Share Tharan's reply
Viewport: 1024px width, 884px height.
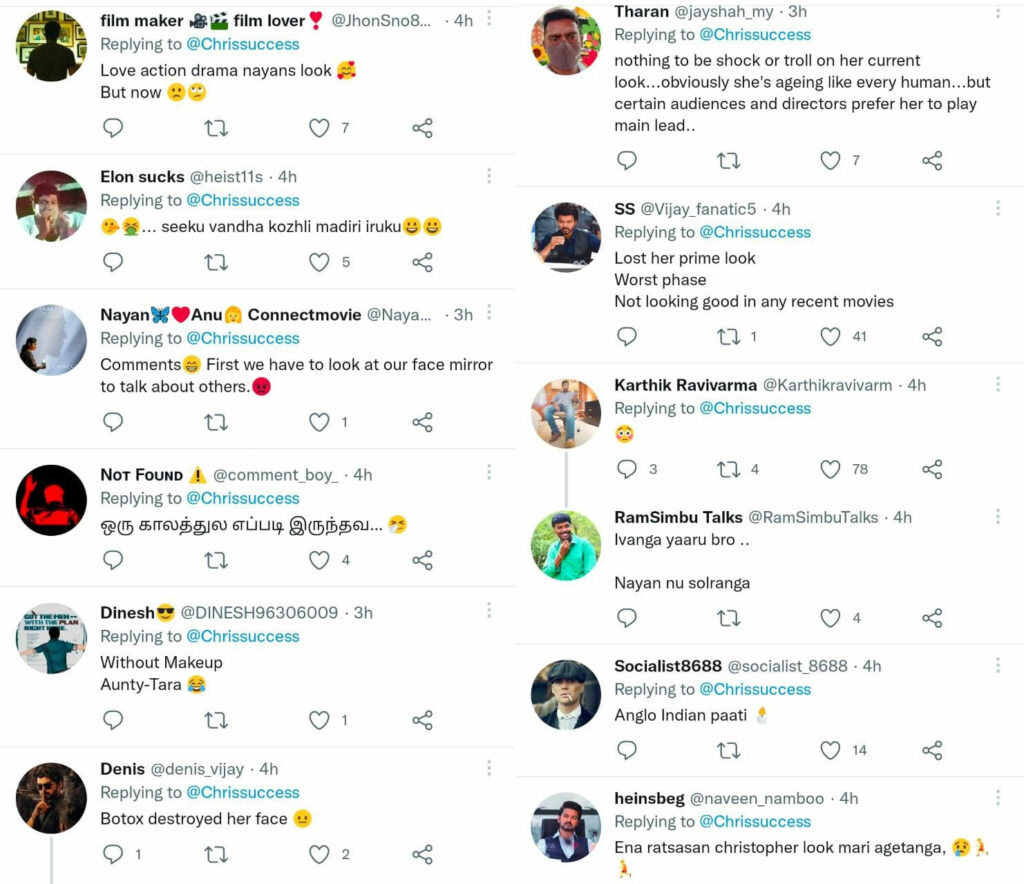932,161
